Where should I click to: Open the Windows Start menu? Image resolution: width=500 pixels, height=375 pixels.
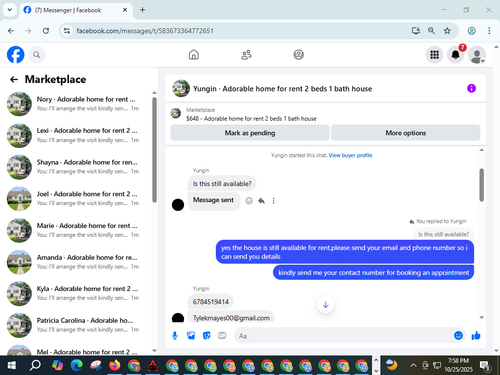(x=12, y=365)
